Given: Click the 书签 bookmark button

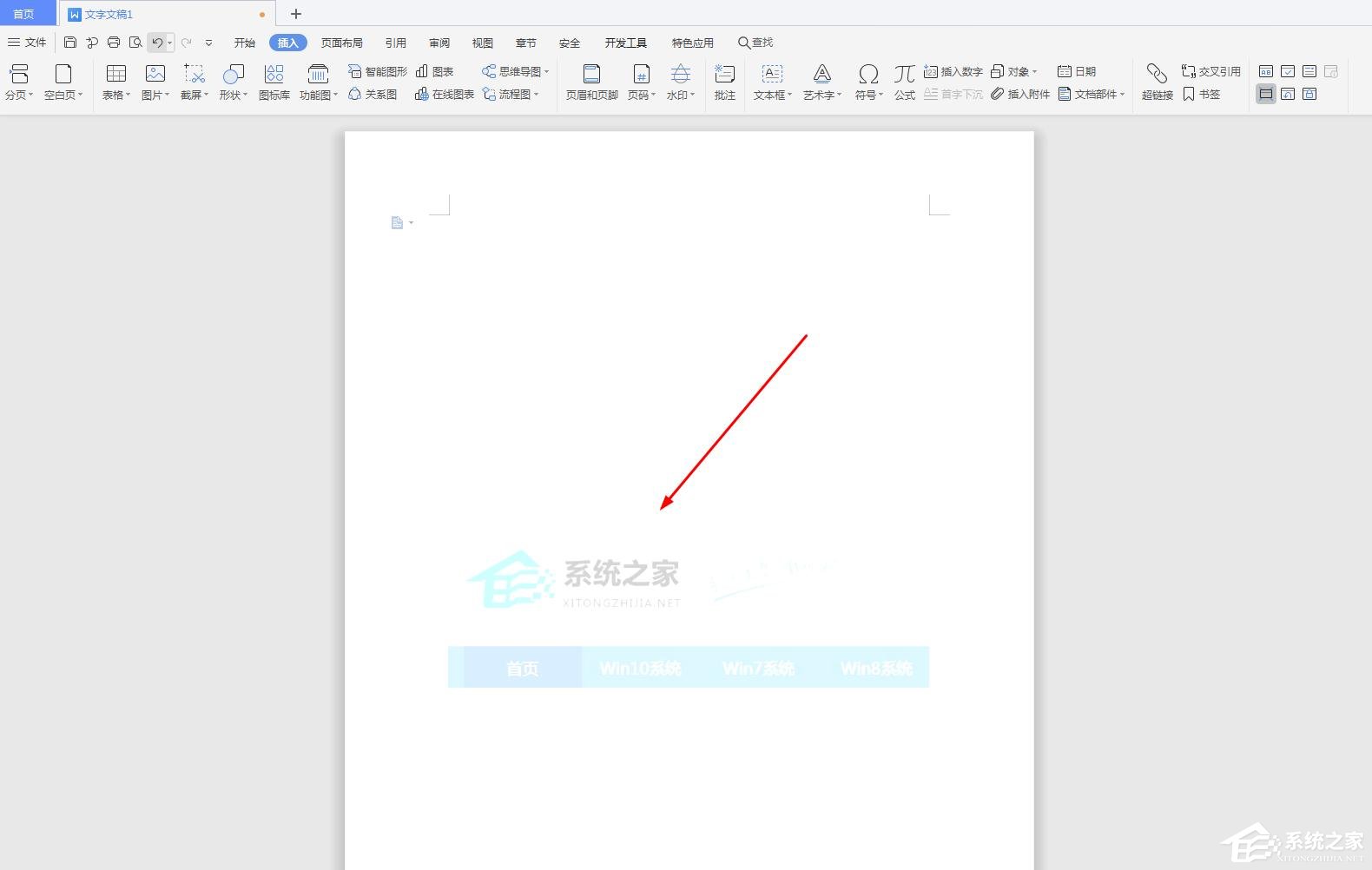Looking at the screenshot, I should [x=1201, y=94].
